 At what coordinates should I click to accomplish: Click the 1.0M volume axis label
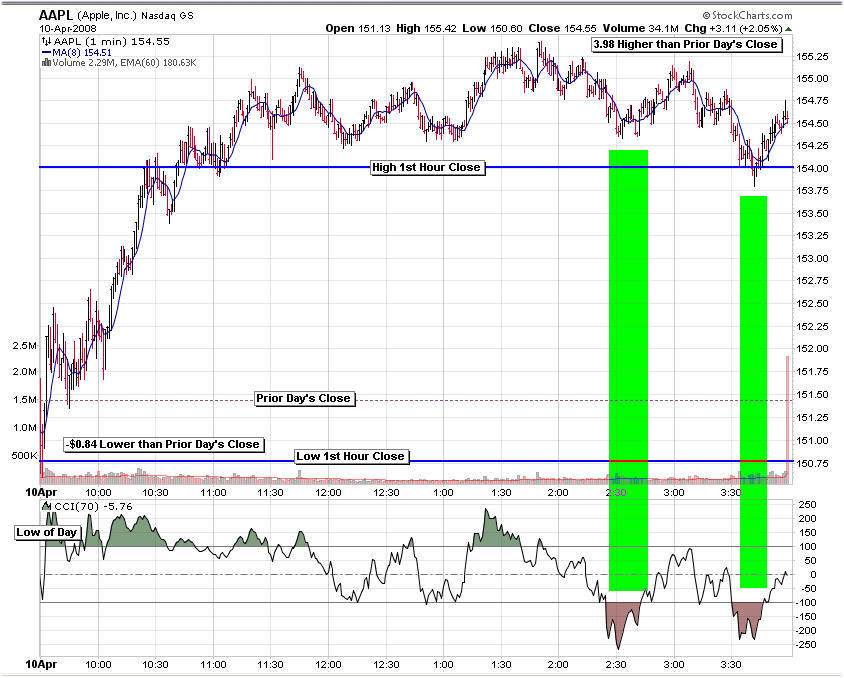click(x=25, y=428)
